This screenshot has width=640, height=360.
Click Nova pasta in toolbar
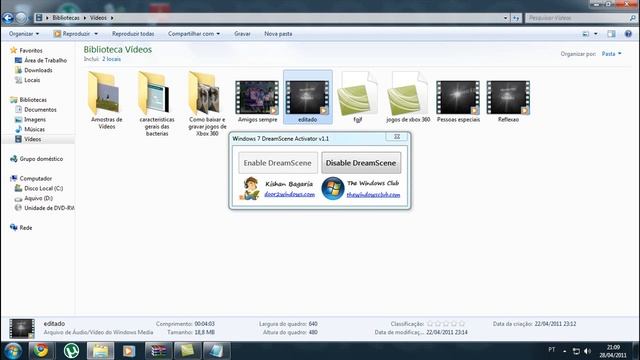click(278, 34)
